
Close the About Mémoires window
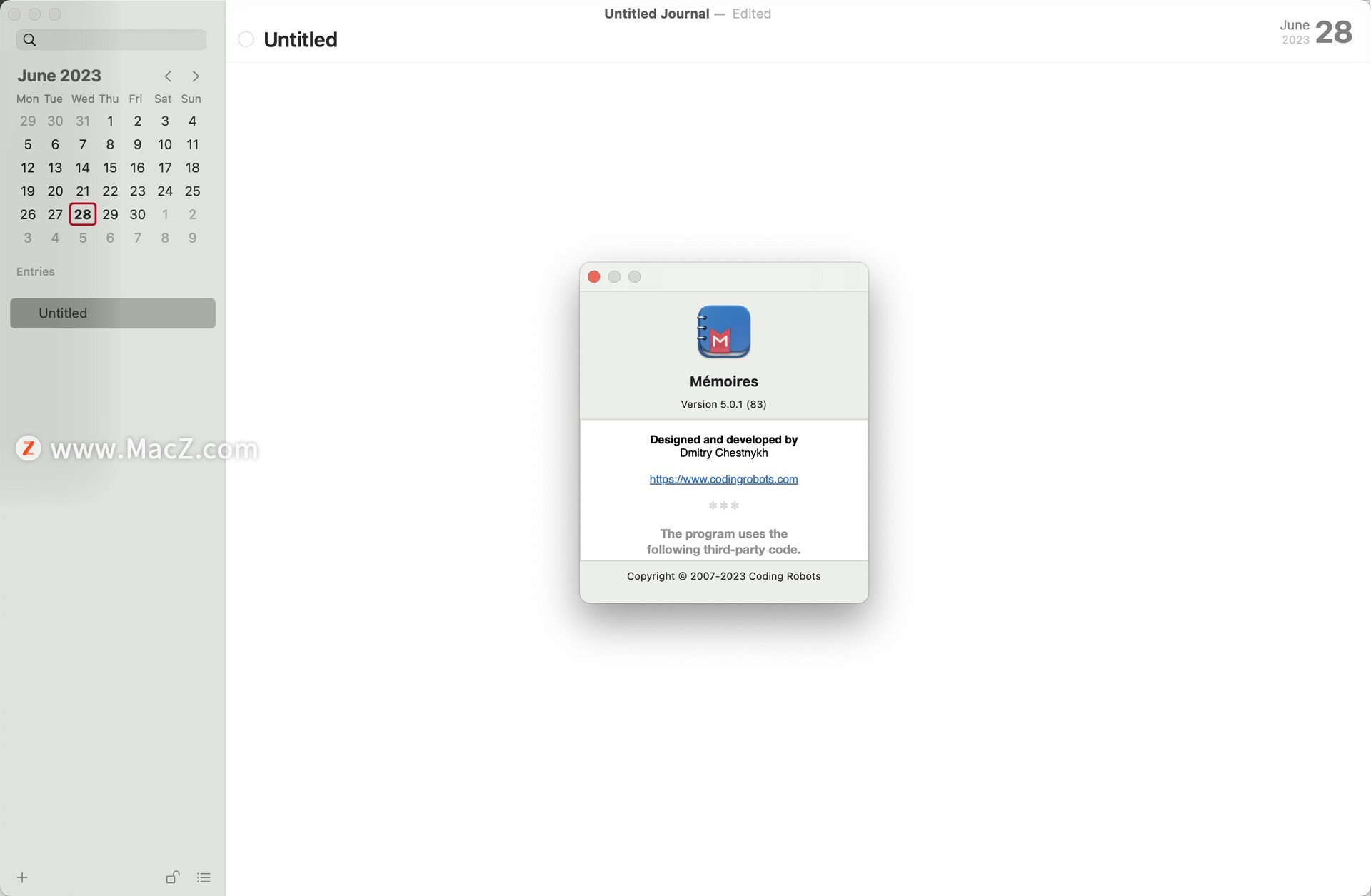coord(594,277)
